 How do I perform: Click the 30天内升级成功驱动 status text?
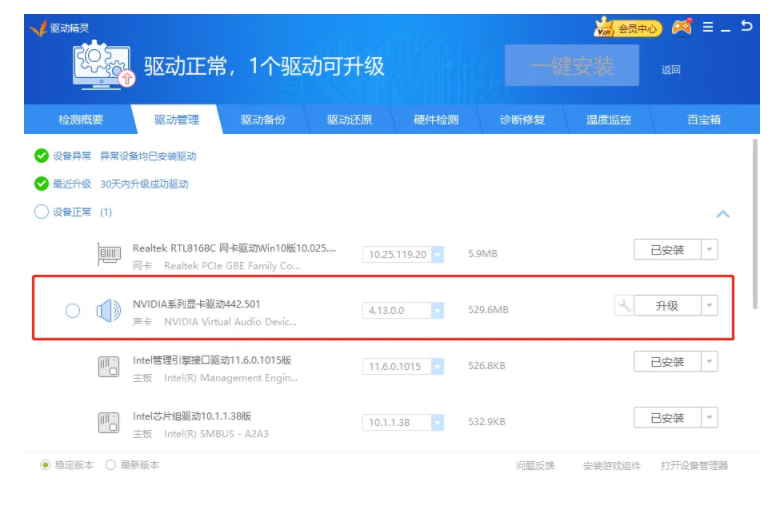[x=144, y=184]
